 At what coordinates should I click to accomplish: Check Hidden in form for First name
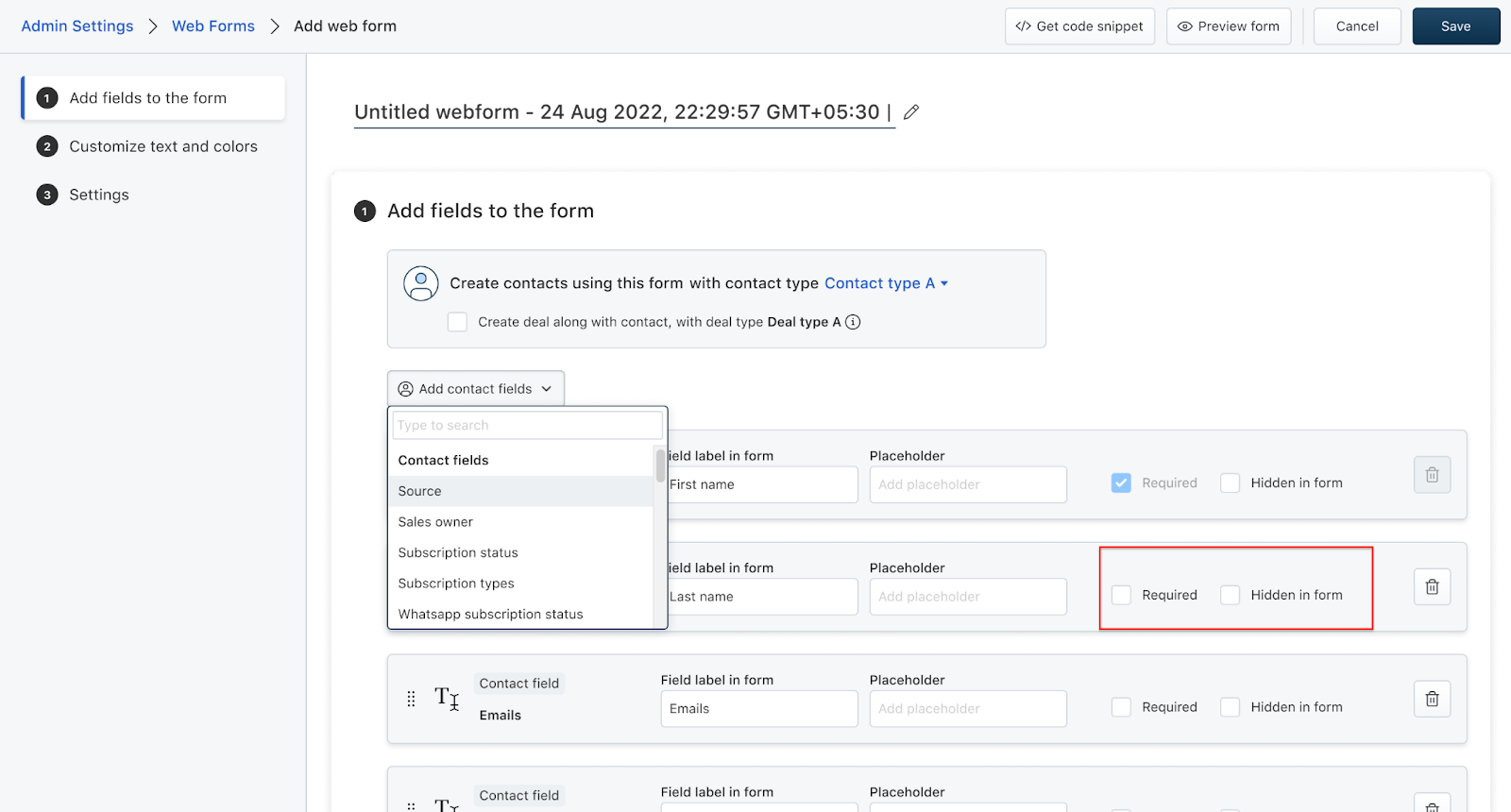pyautogui.click(x=1230, y=483)
